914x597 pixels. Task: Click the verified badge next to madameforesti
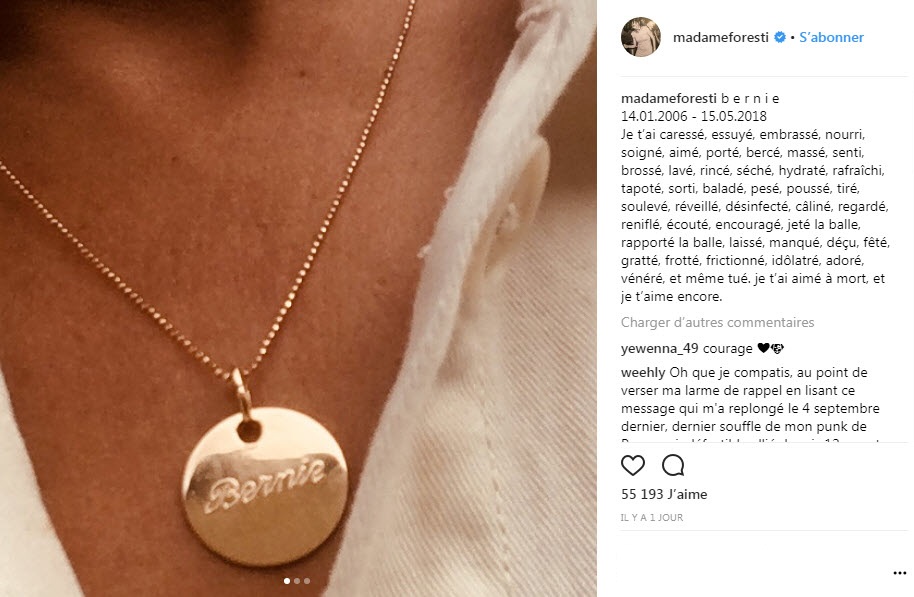pos(779,37)
